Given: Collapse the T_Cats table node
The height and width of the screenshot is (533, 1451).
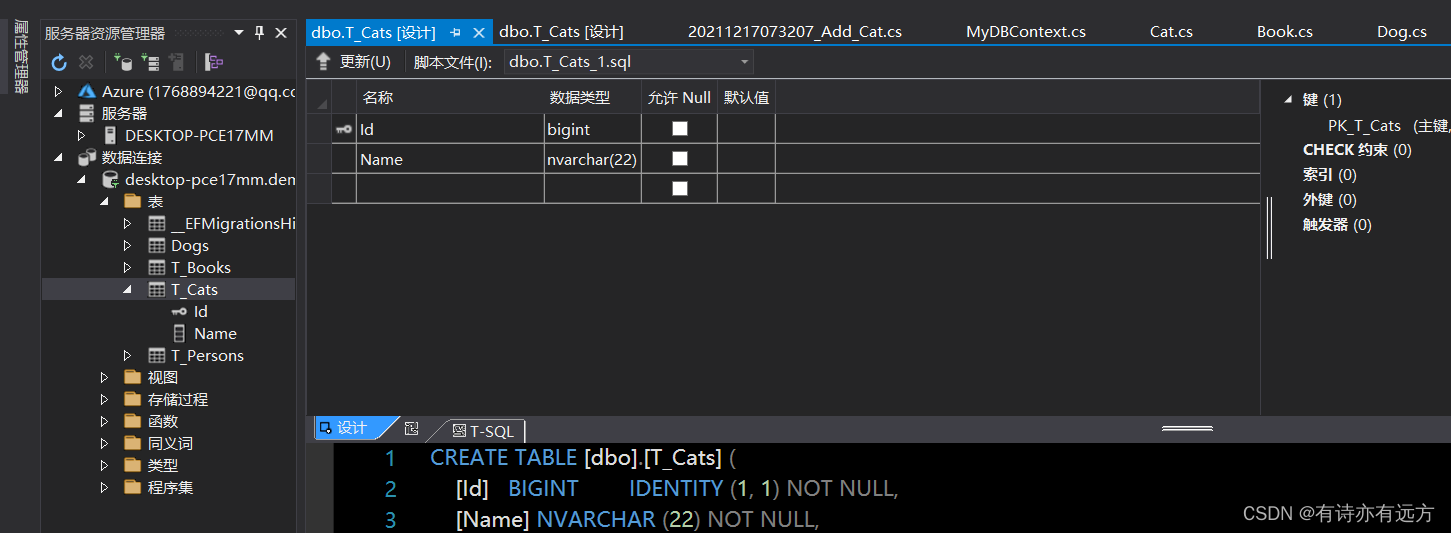Looking at the screenshot, I should pyautogui.click(x=127, y=290).
